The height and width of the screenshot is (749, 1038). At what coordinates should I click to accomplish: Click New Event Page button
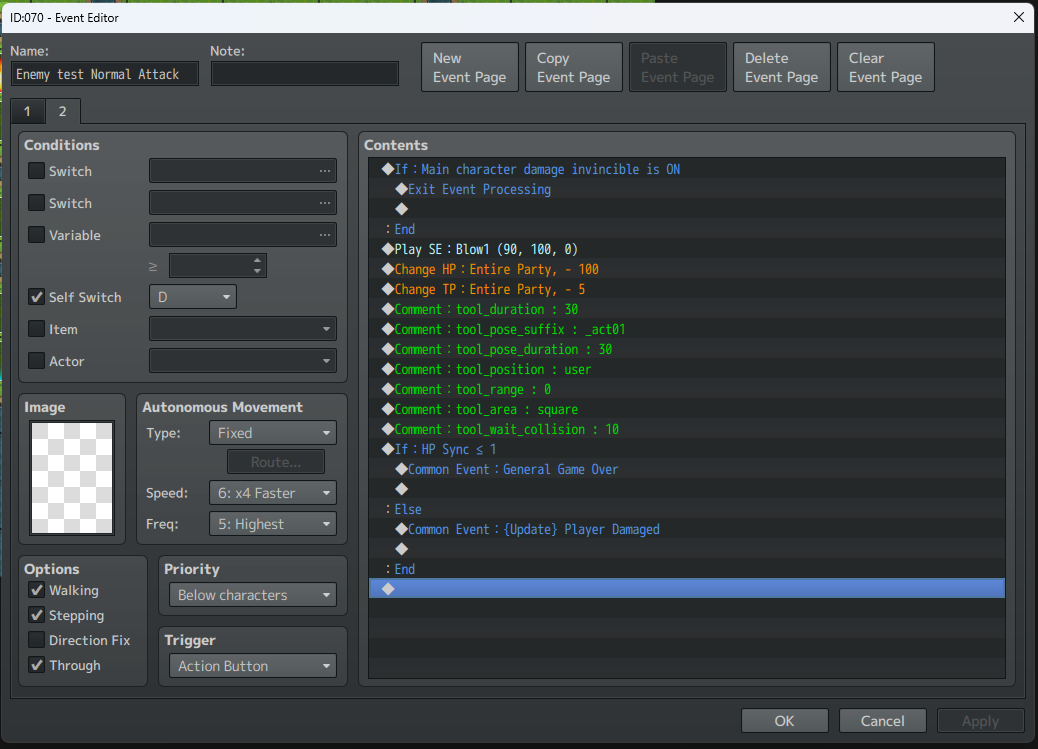(469, 68)
